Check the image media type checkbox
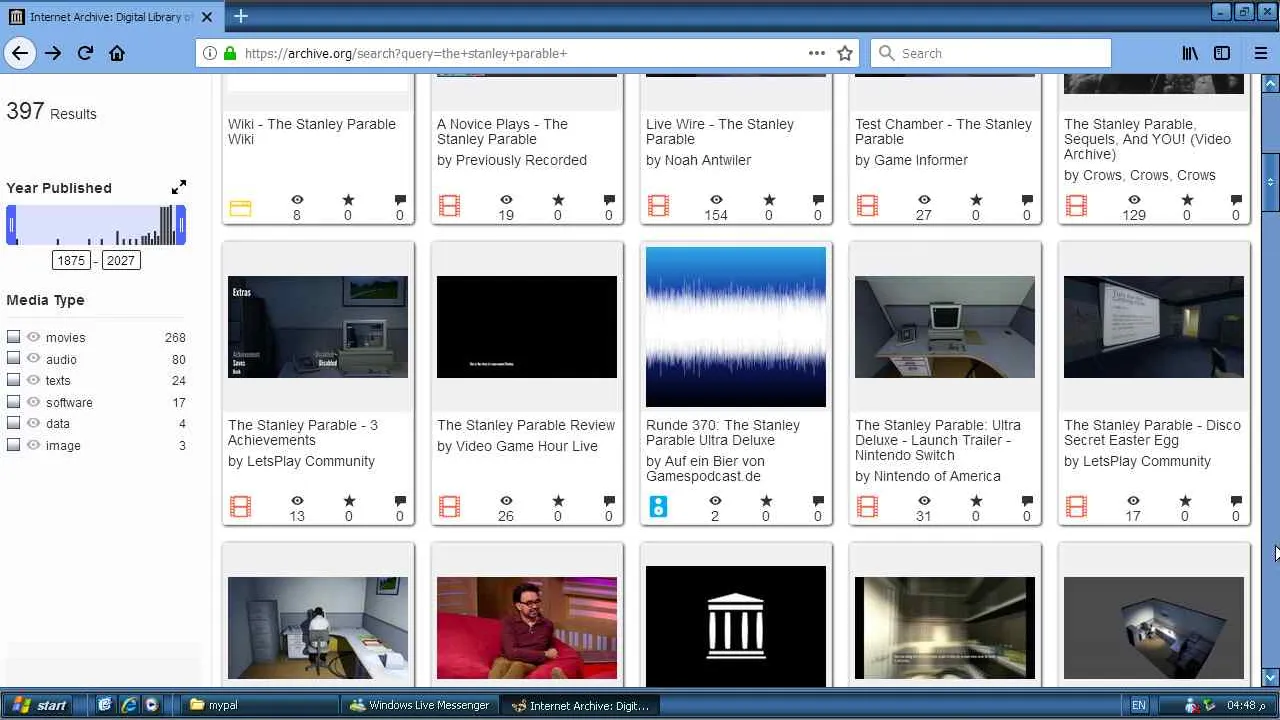 [13, 445]
